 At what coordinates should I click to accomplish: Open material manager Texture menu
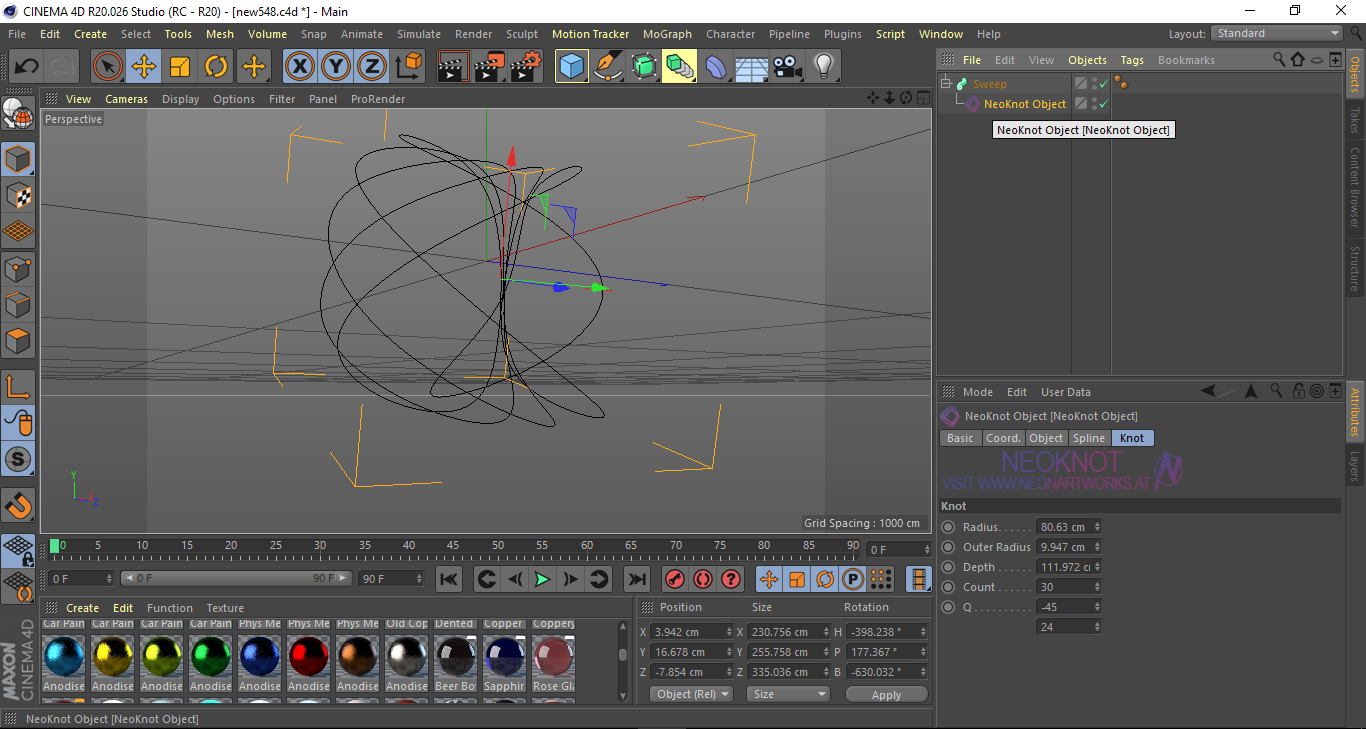coord(225,608)
